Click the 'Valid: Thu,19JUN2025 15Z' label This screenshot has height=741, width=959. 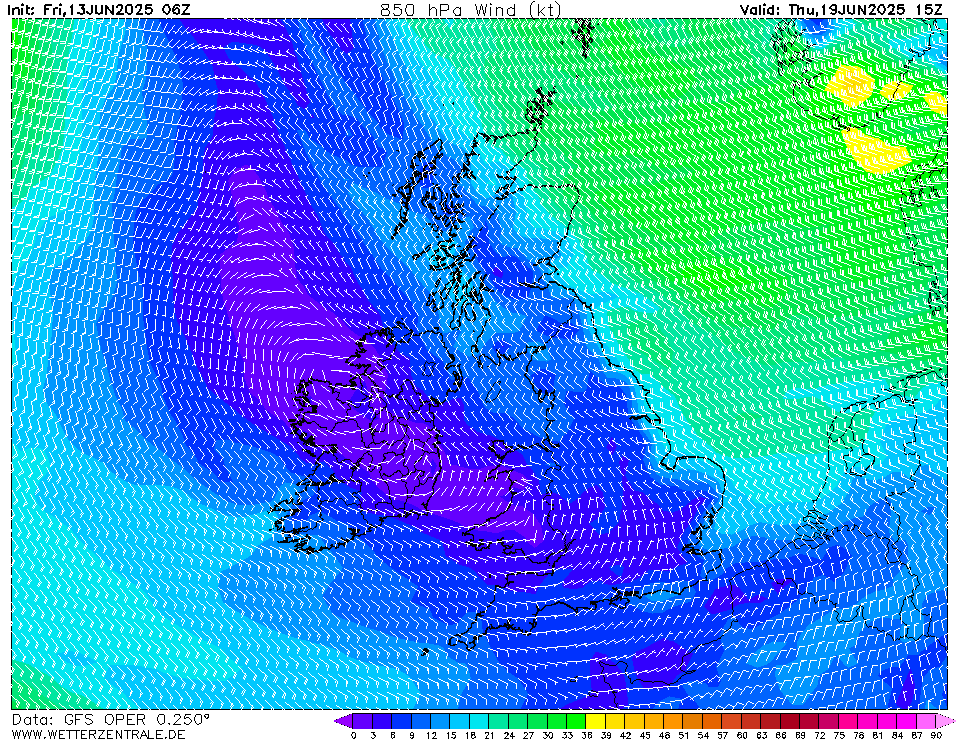coord(841,10)
